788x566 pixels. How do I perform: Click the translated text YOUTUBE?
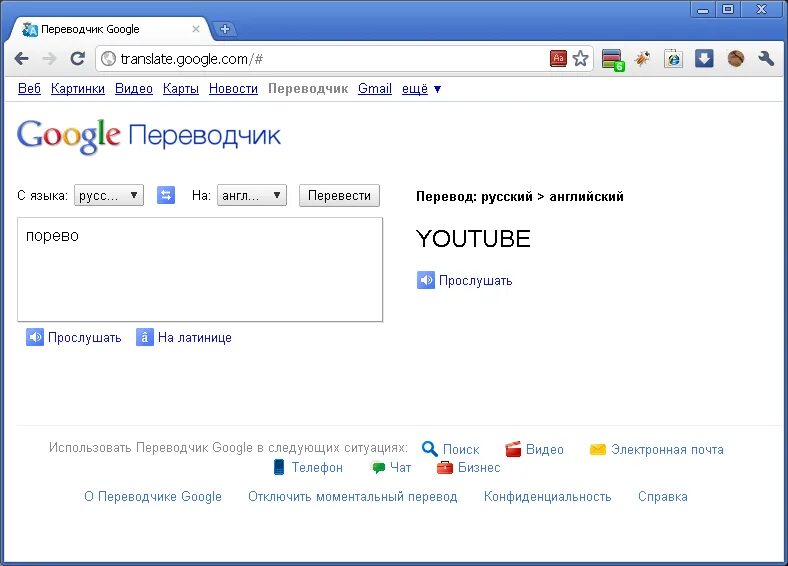tap(473, 239)
